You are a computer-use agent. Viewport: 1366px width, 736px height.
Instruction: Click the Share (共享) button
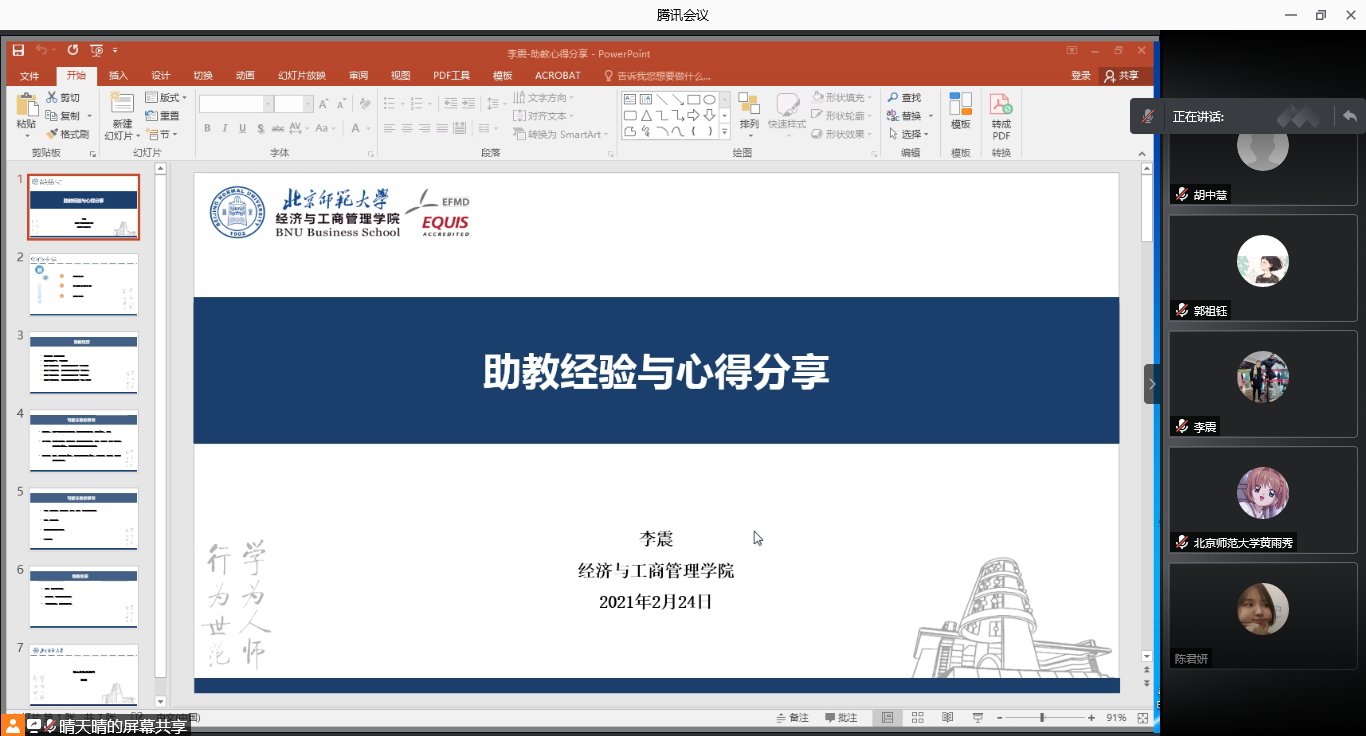click(1121, 76)
